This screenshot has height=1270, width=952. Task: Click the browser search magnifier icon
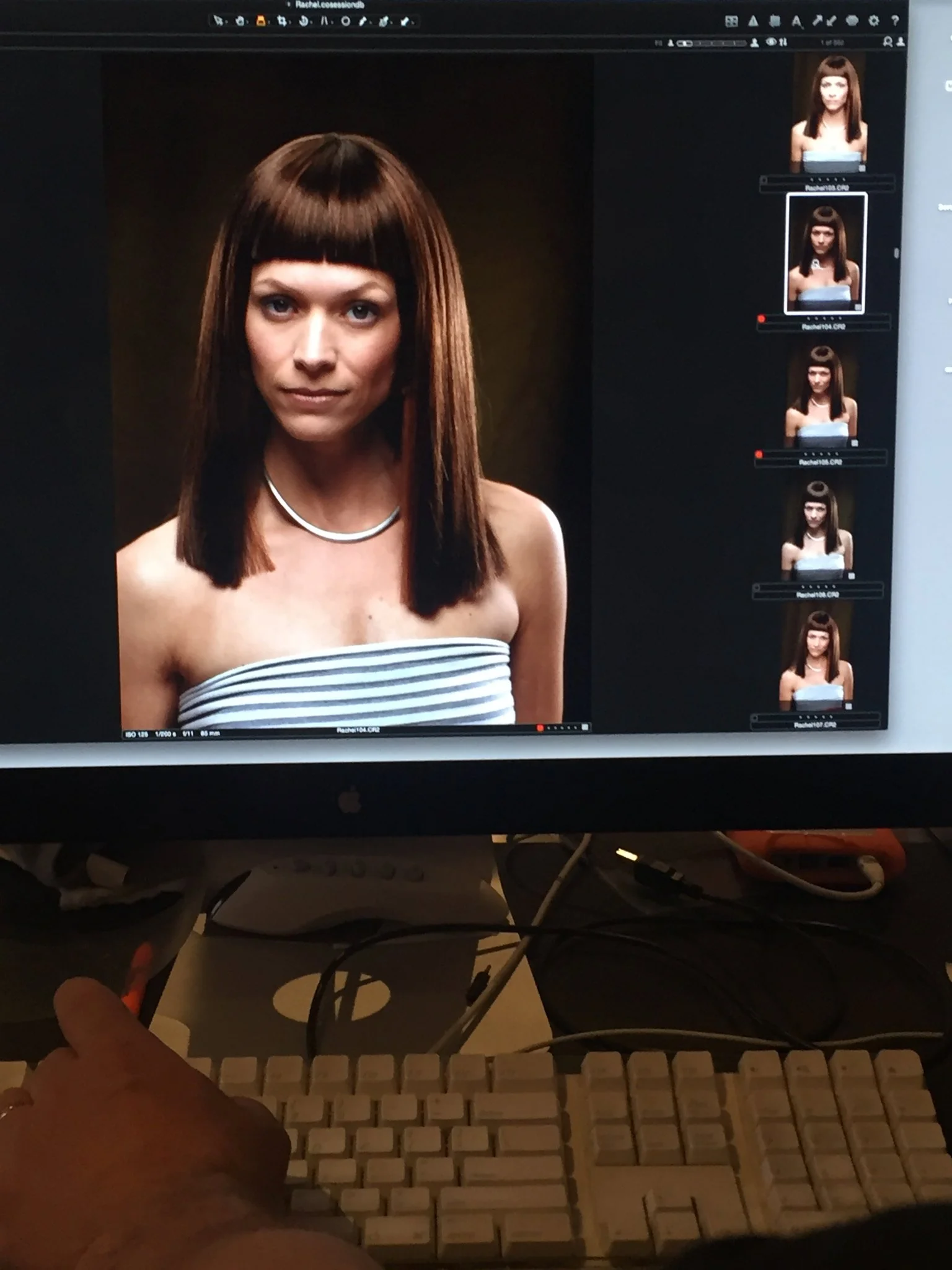point(888,42)
